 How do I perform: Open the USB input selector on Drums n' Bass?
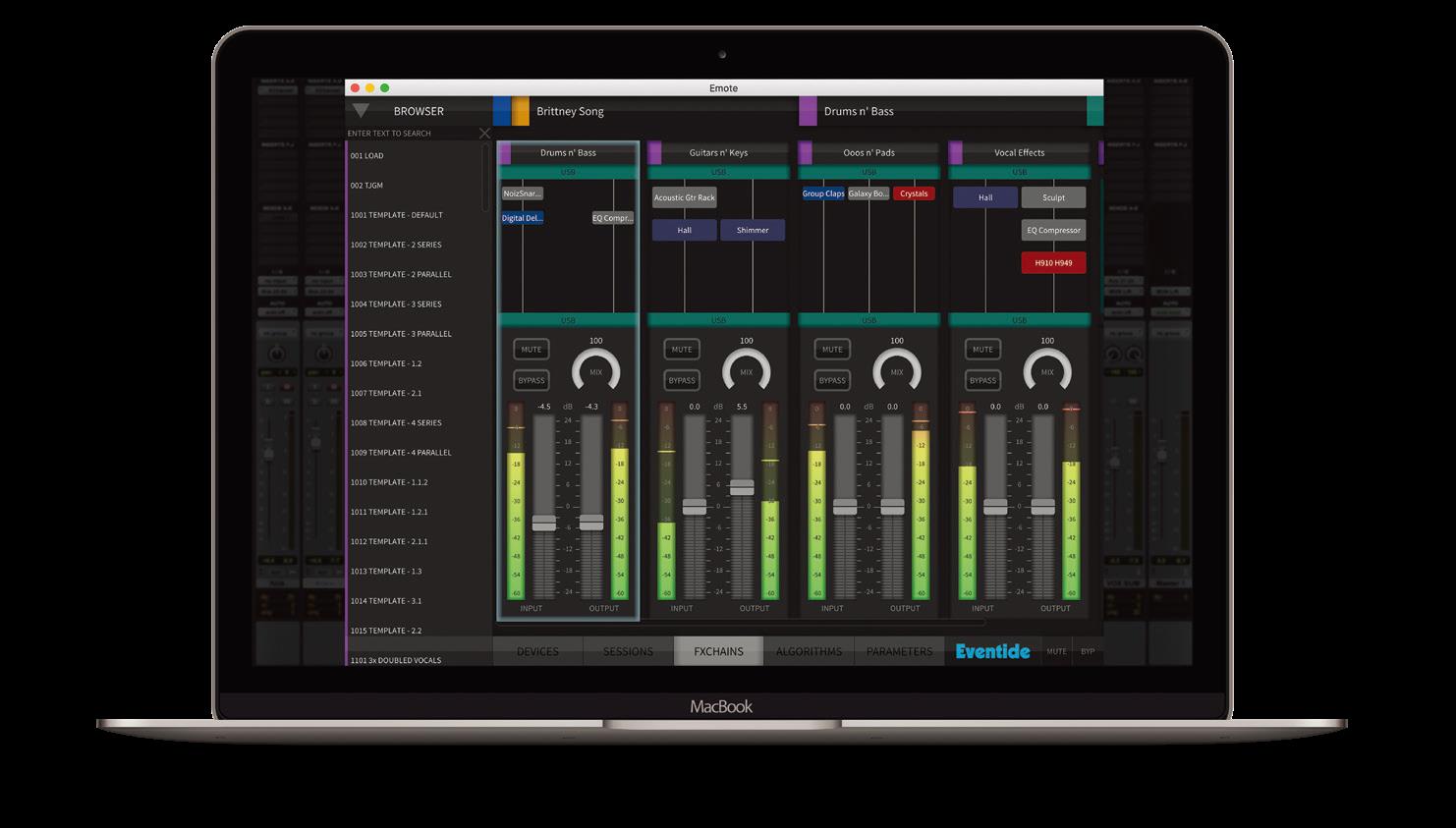(x=567, y=171)
